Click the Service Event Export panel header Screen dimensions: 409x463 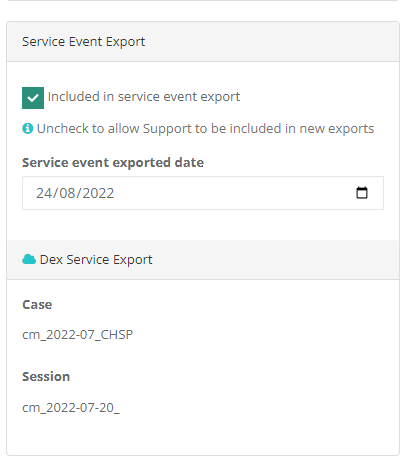tap(203, 42)
